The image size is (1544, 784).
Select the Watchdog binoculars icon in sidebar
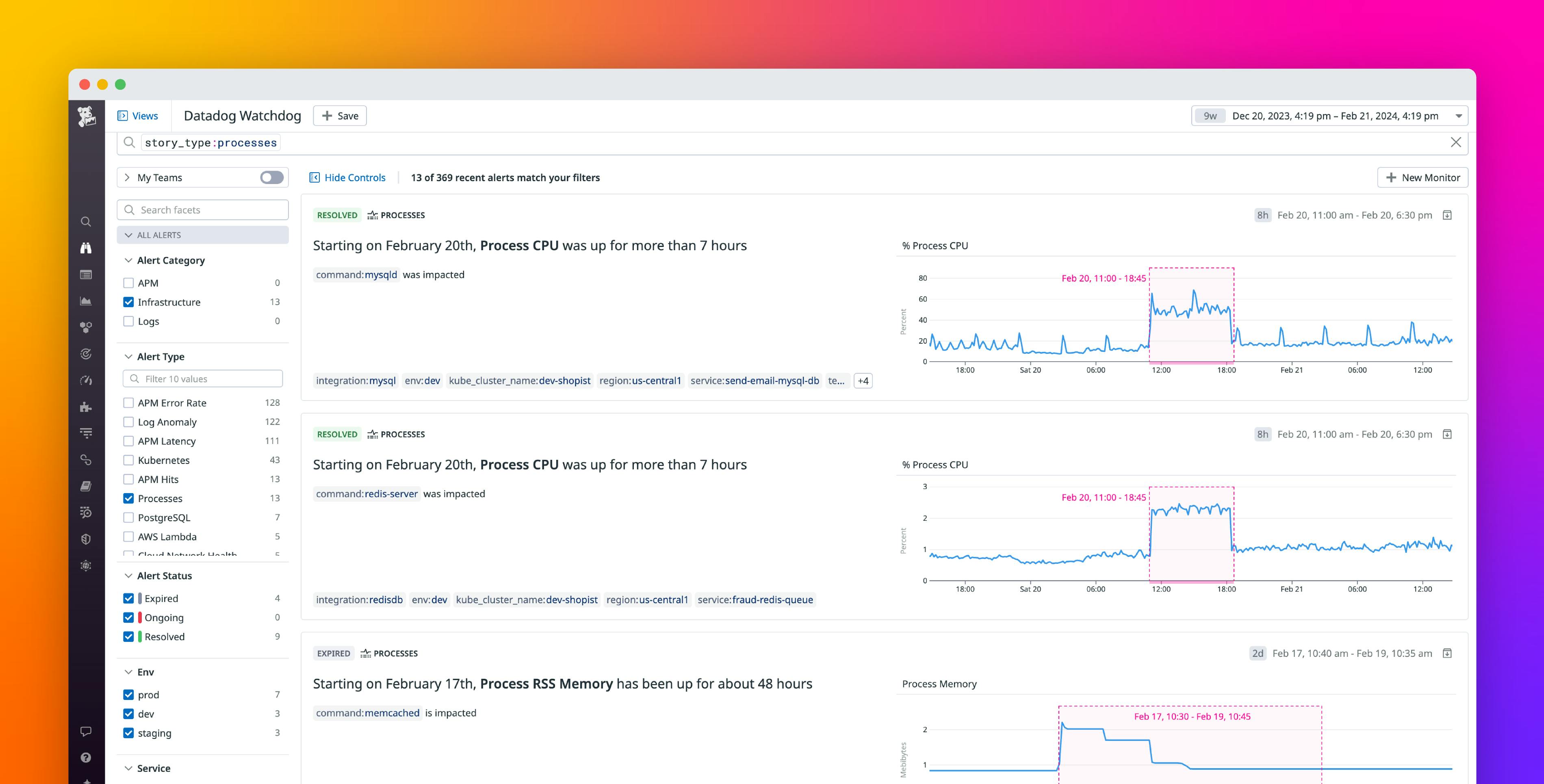86,247
